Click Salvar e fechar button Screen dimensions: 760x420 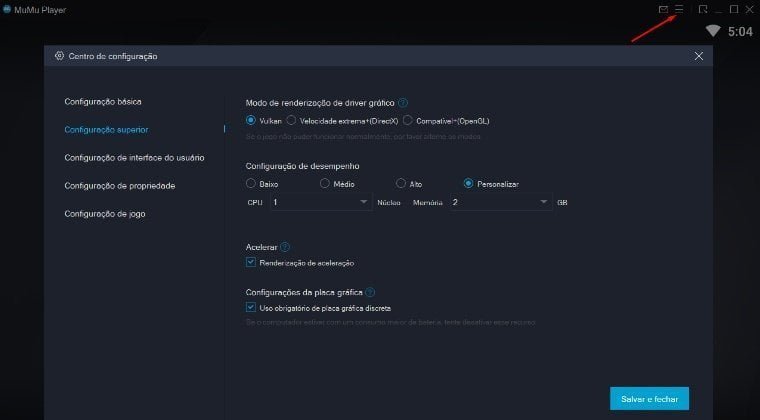[649, 399]
